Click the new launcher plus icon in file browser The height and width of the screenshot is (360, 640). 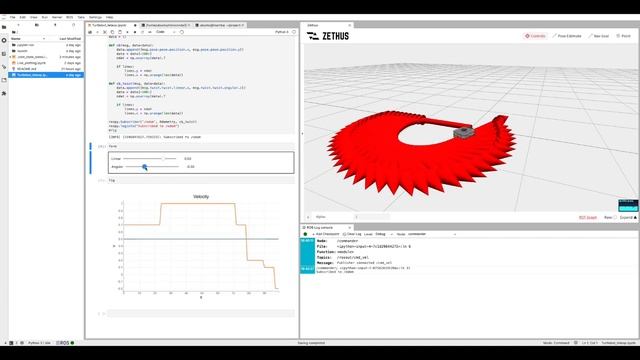(x=18, y=25)
